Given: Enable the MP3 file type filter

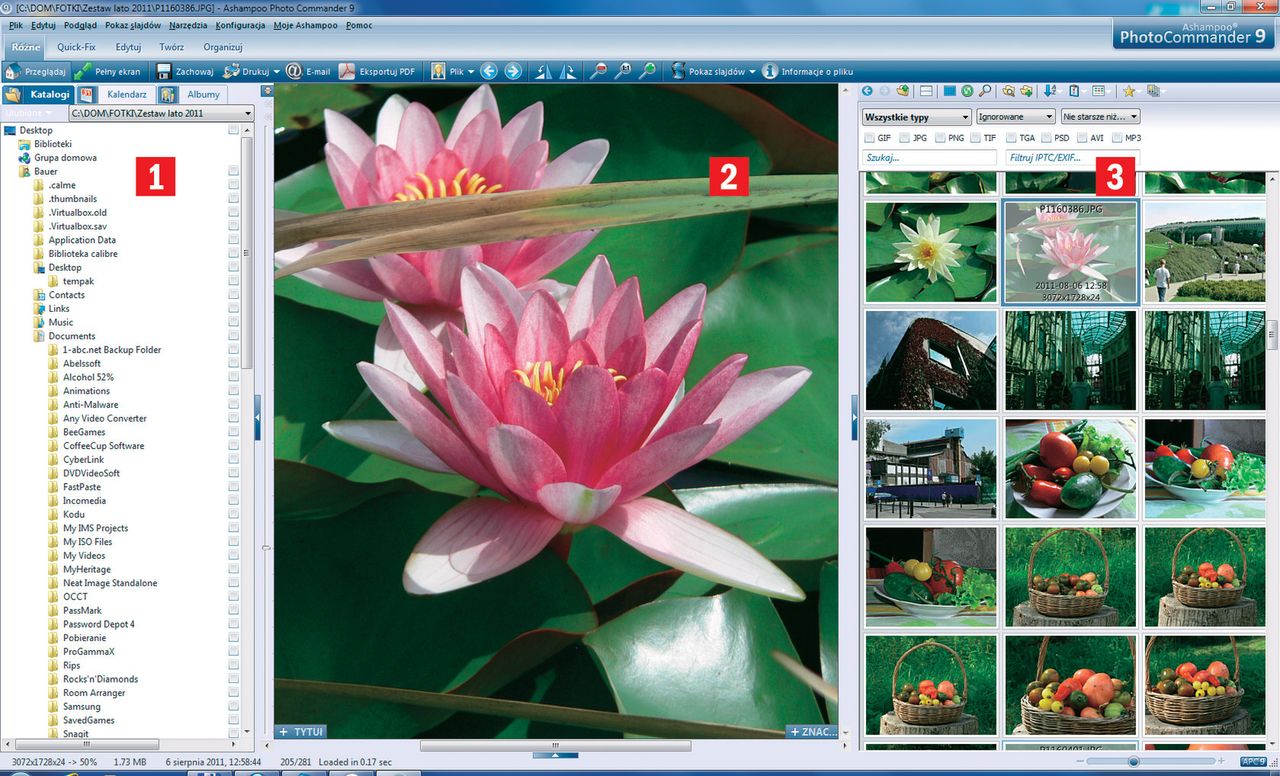Looking at the screenshot, I should [x=1116, y=138].
